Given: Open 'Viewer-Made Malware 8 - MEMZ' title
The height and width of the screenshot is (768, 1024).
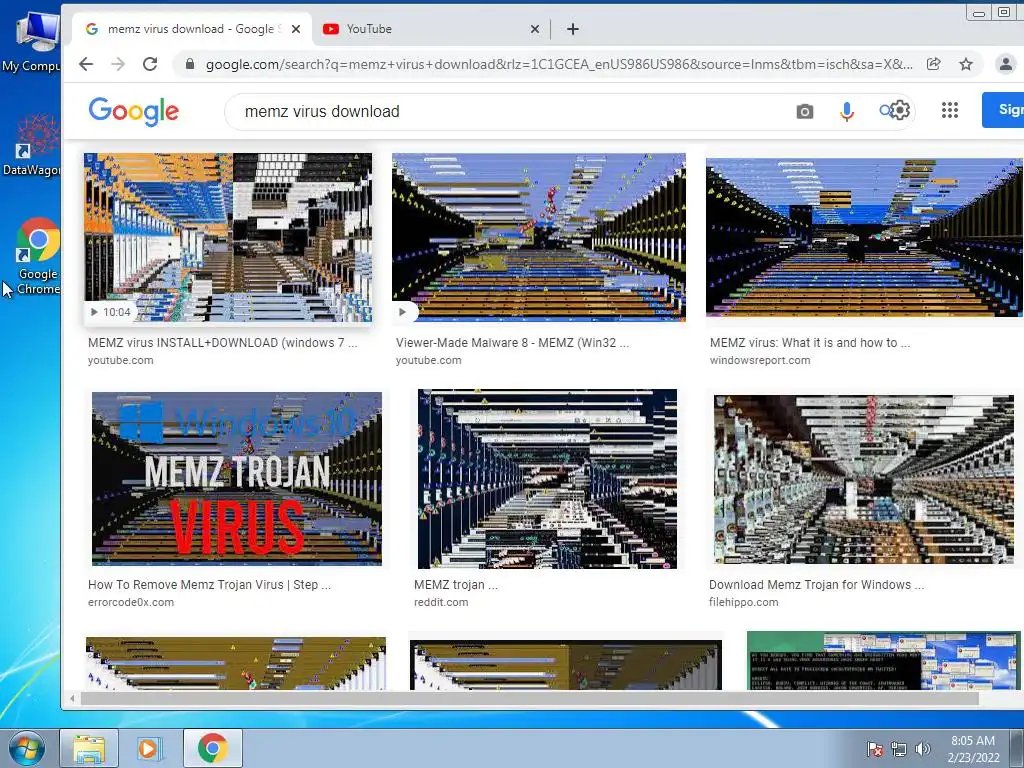Looking at the screenshot, I should pyautogui.click(x=512, y=342).
